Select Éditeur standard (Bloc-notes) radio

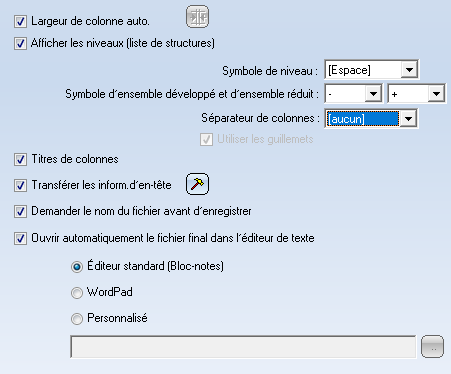(x=77, y=267)
